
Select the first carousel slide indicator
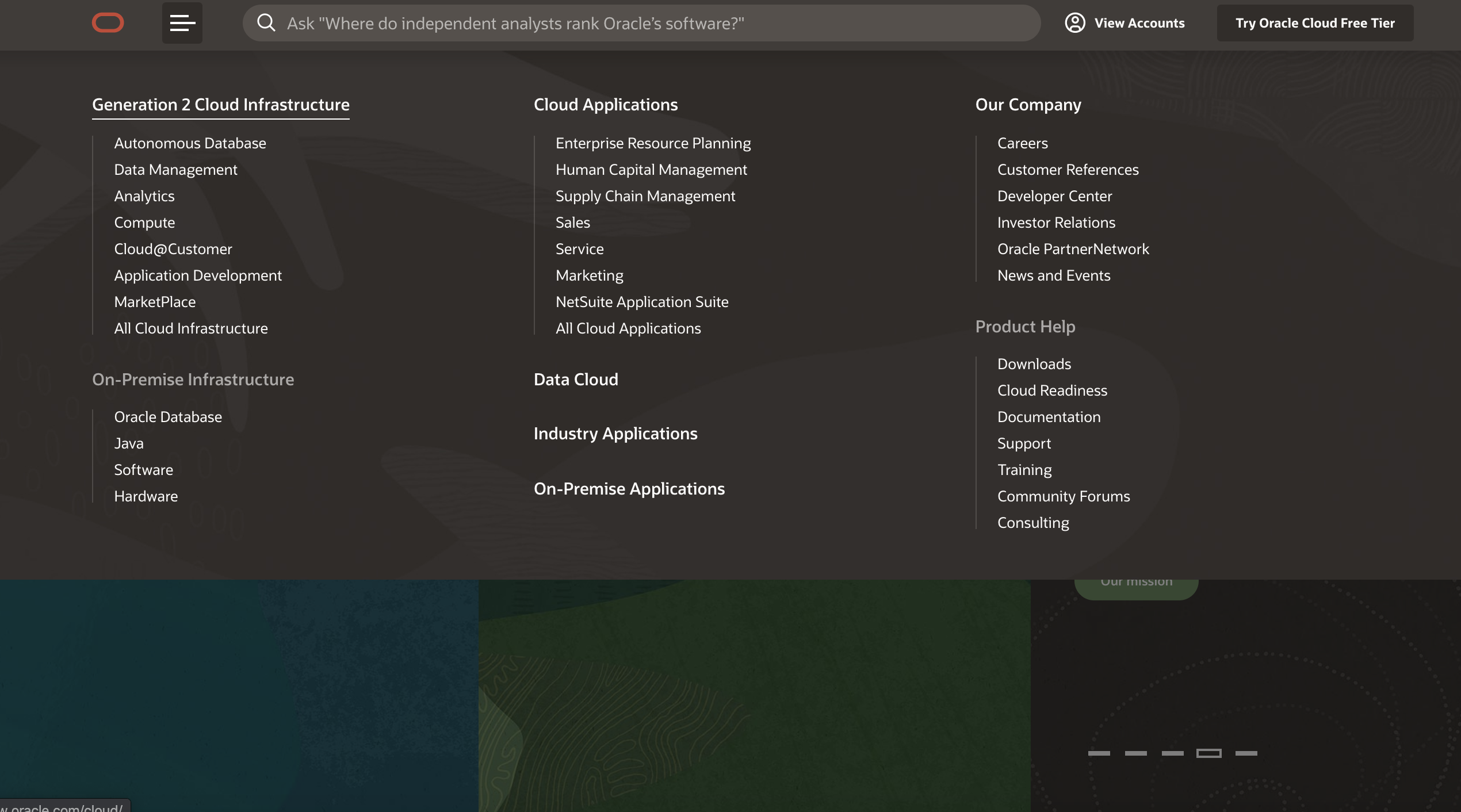point(1099,753)
